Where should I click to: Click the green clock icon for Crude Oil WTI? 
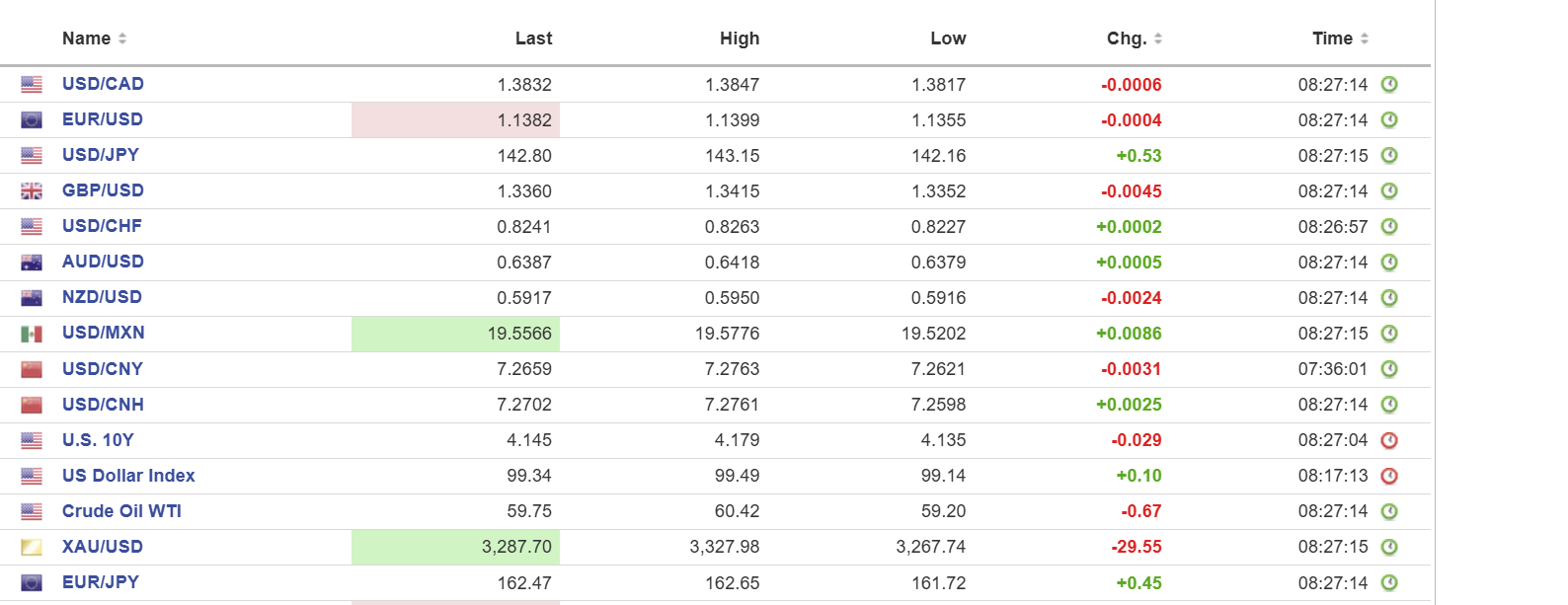click(1389, 511)
